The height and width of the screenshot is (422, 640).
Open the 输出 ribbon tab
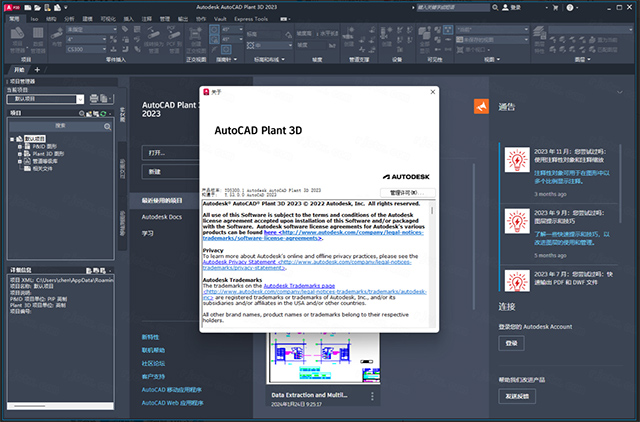point(183,19)
